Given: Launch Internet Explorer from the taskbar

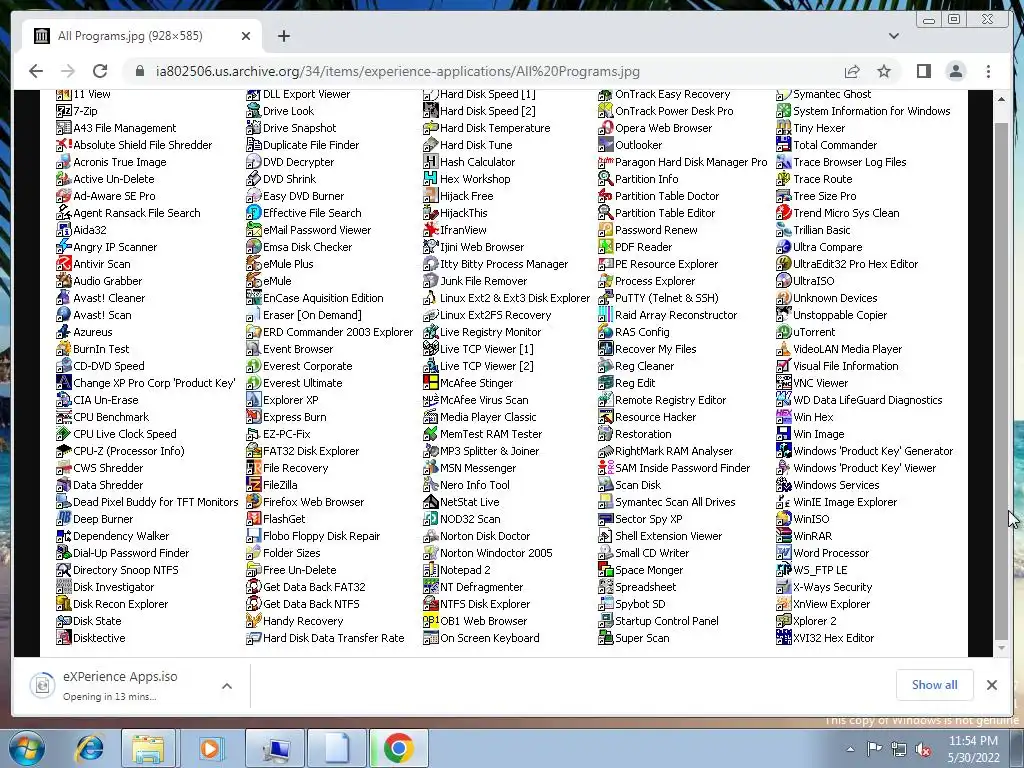Looking at the screenshot, I should [x=90, y=749].
